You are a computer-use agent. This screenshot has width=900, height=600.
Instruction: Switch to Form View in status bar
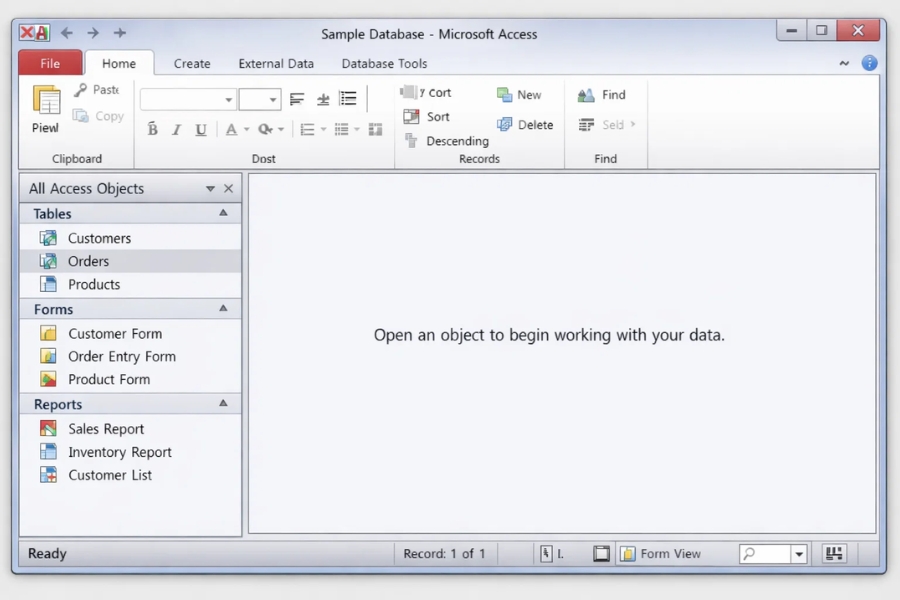tap(660, 554)
